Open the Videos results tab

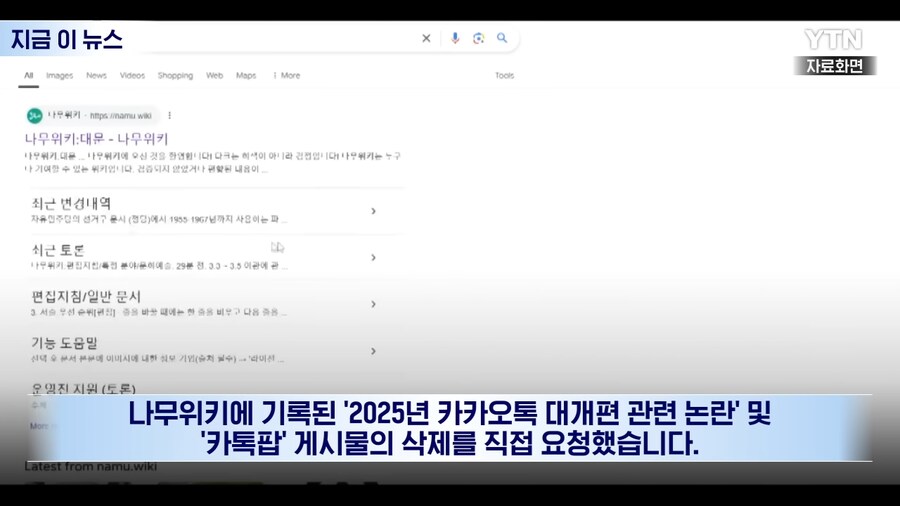click(x=132, y=76)
